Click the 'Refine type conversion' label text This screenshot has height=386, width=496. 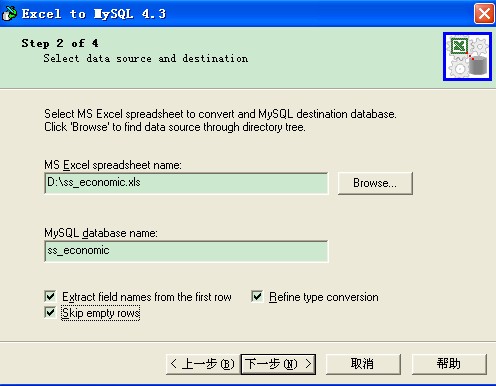point(324,297)
